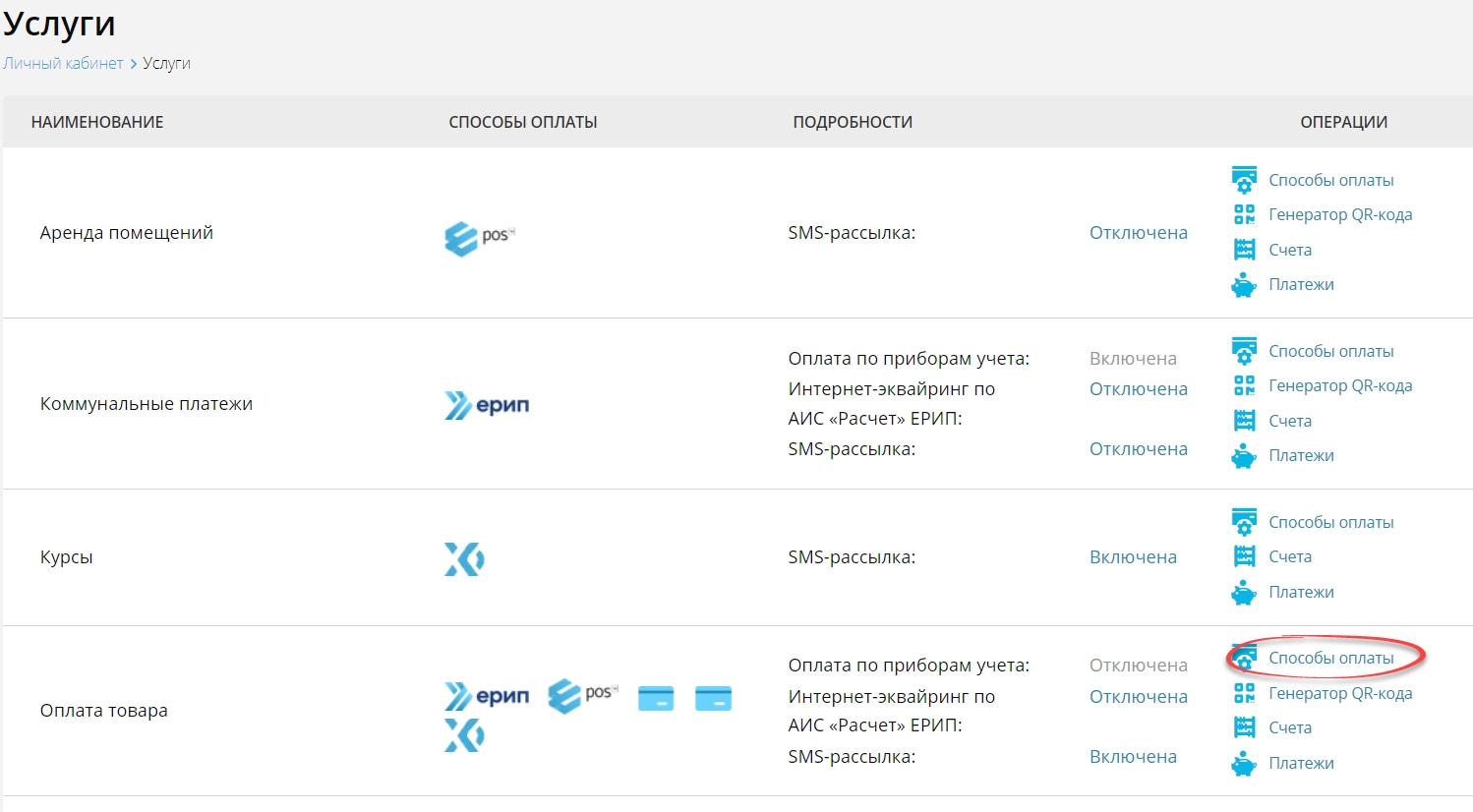This screenshot has width=1473, height=812.
Task: Click the piggy bank Платежи icon for Аренда помещений
Action: pos(1244,285)
